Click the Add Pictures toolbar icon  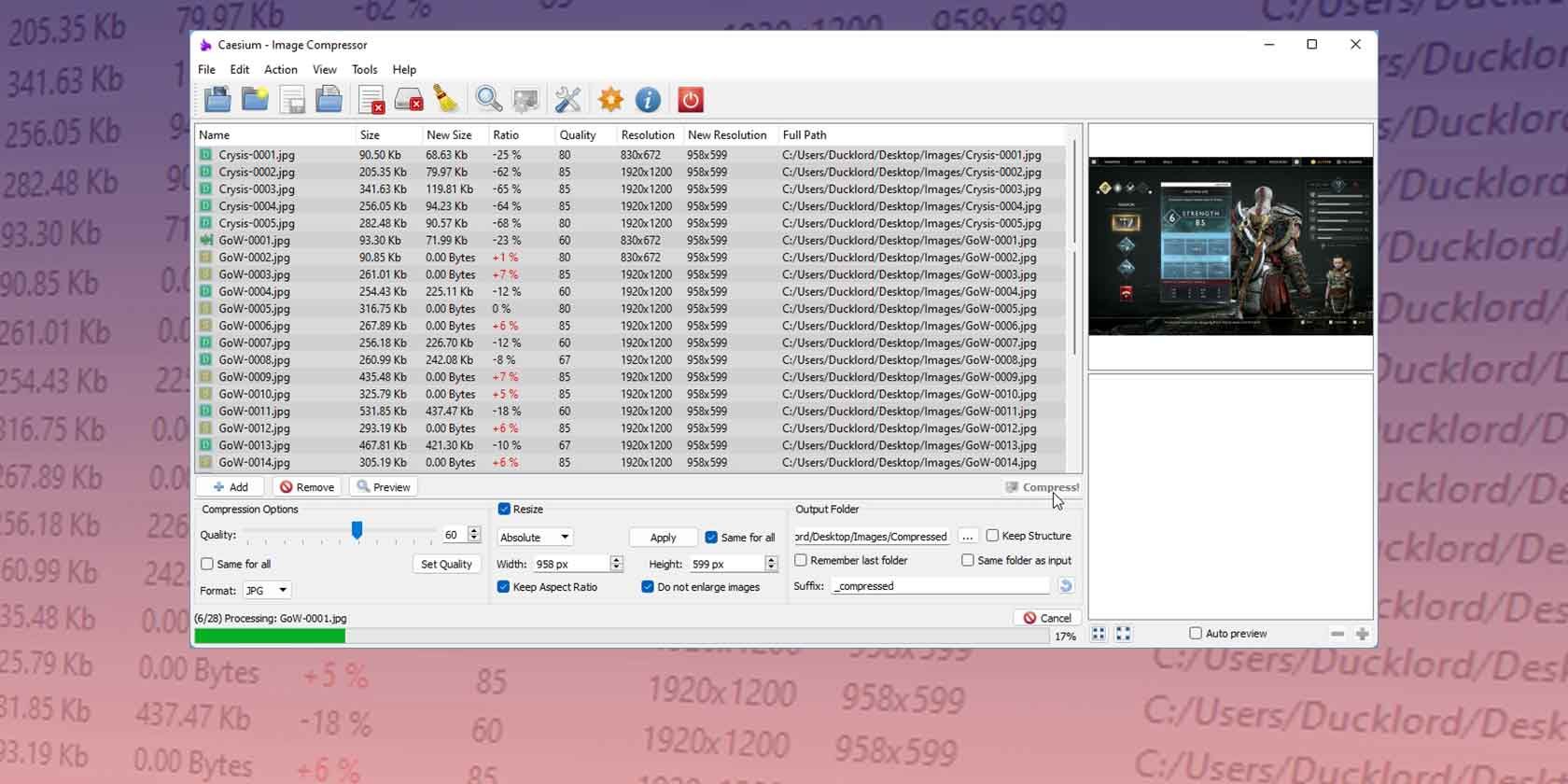[217, 99]
